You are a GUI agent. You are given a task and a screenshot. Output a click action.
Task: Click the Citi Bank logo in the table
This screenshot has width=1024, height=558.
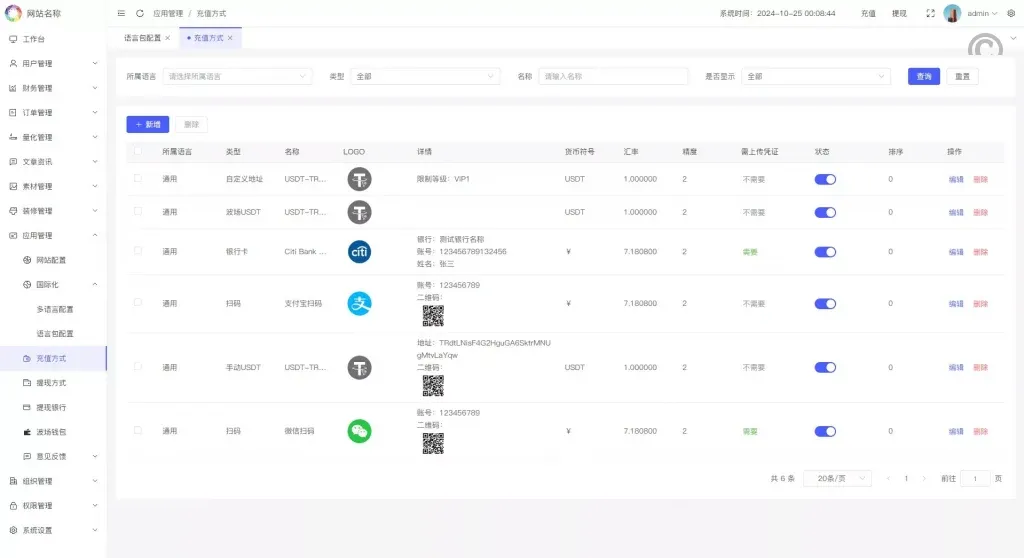coord(359,252)
